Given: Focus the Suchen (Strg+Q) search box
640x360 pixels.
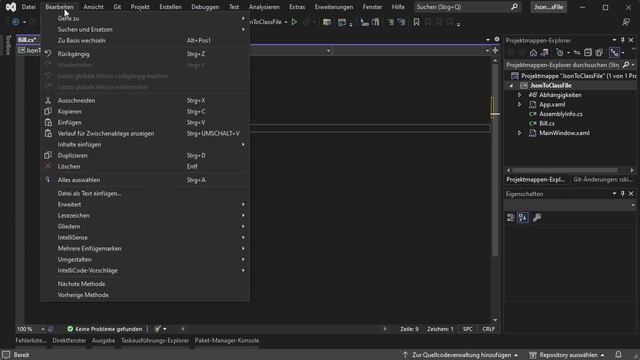Looking at the screenshot, I should click(x=467, y=7).
